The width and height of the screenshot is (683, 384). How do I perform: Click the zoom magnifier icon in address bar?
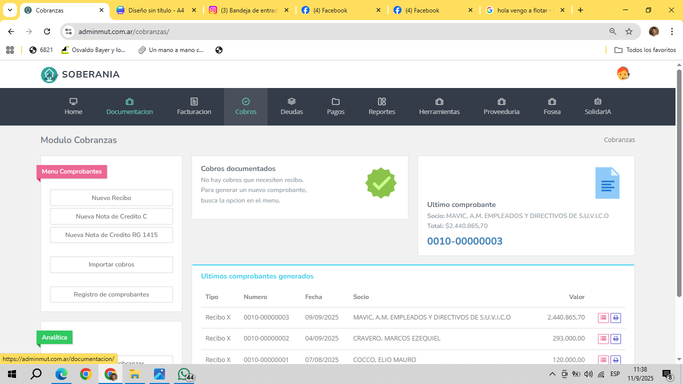[612, 31]
